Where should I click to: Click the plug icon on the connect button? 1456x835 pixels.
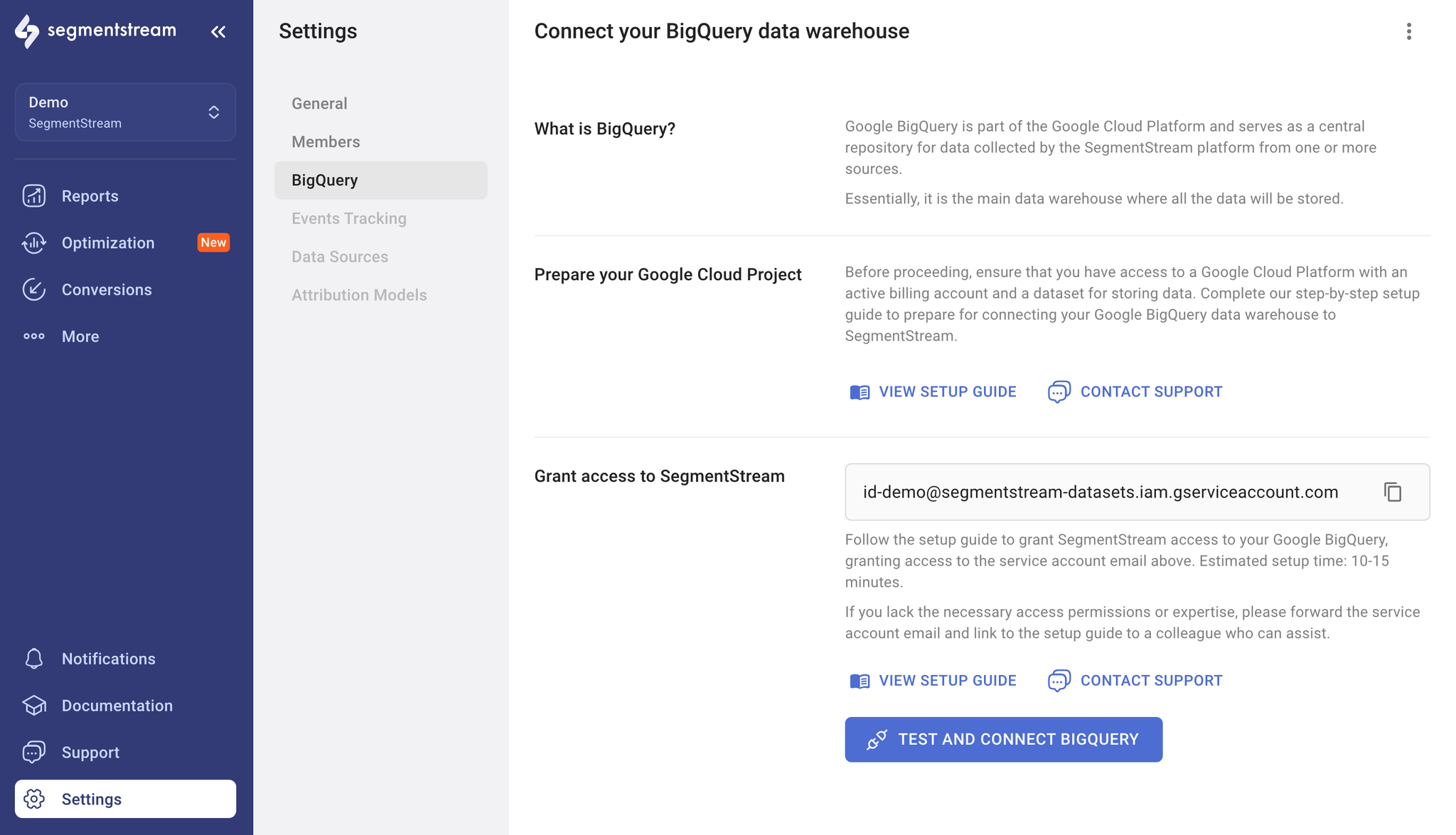pos(876,740)
